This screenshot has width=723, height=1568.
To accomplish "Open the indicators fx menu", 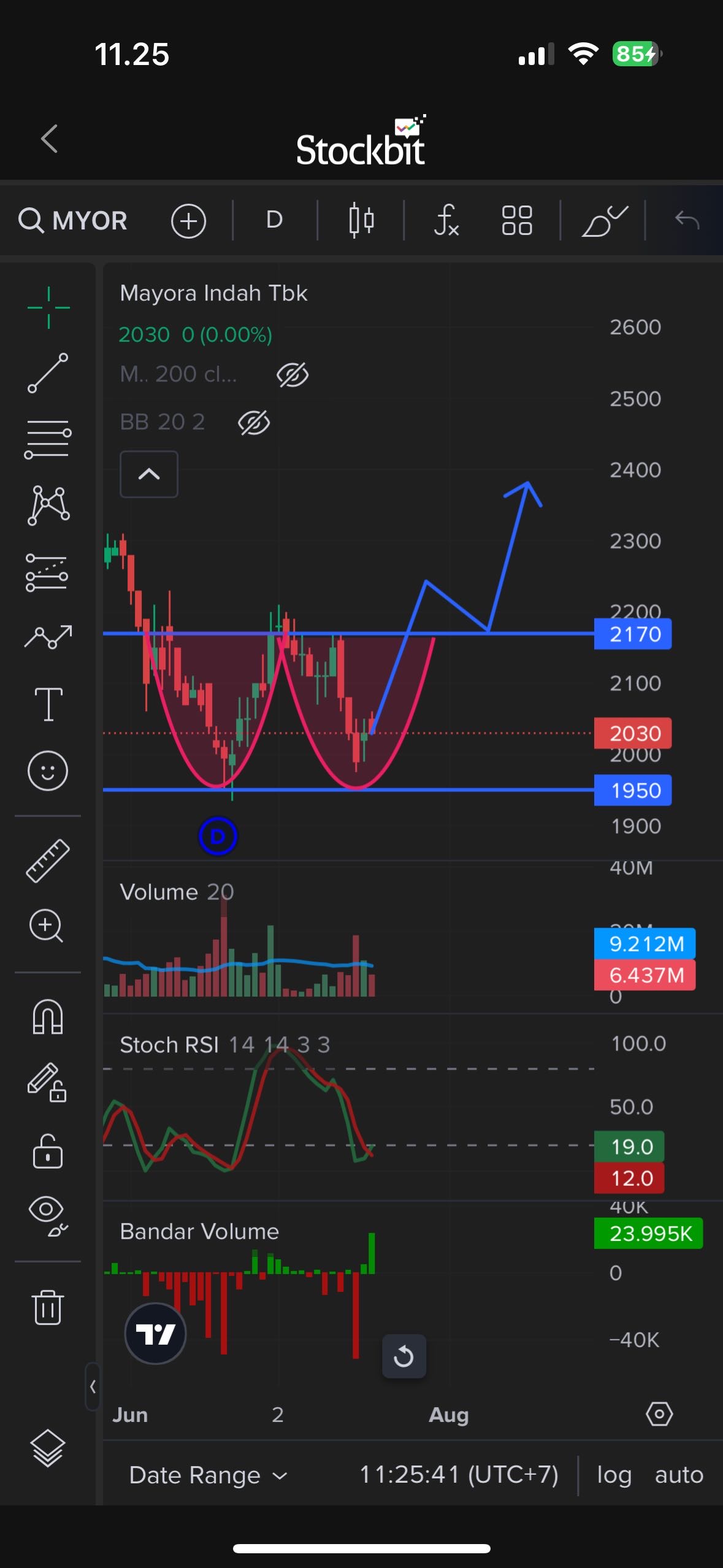I will coord(446,220).
